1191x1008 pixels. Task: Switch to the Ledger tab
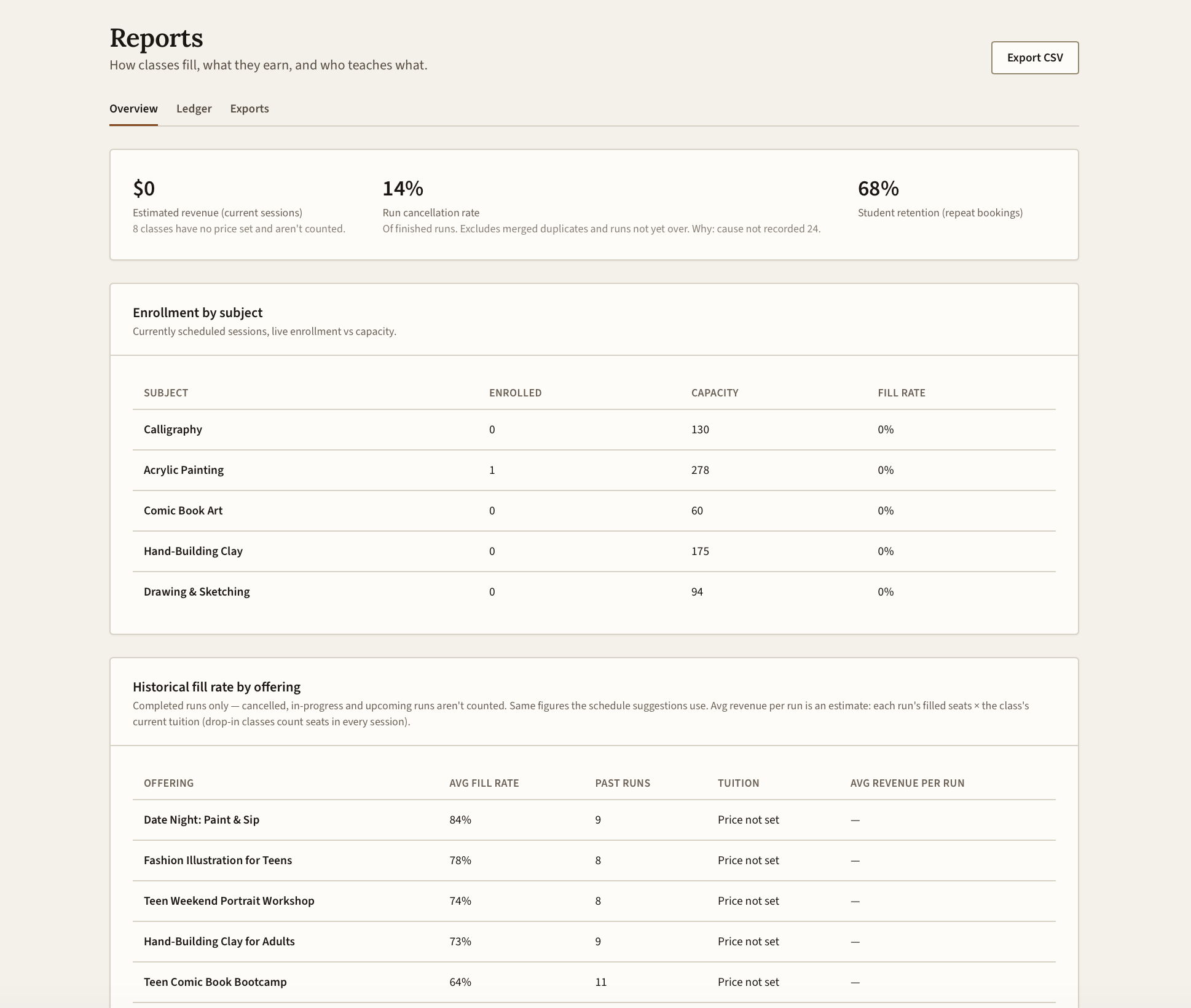click(194, 109)
